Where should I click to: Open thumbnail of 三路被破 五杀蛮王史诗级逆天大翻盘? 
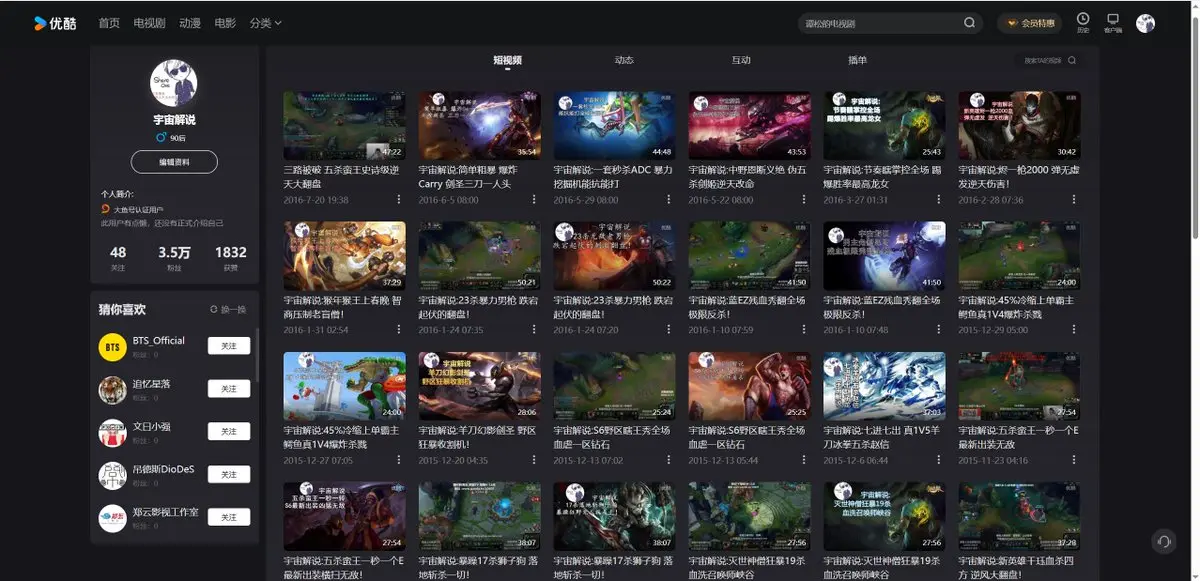[344, 126]
